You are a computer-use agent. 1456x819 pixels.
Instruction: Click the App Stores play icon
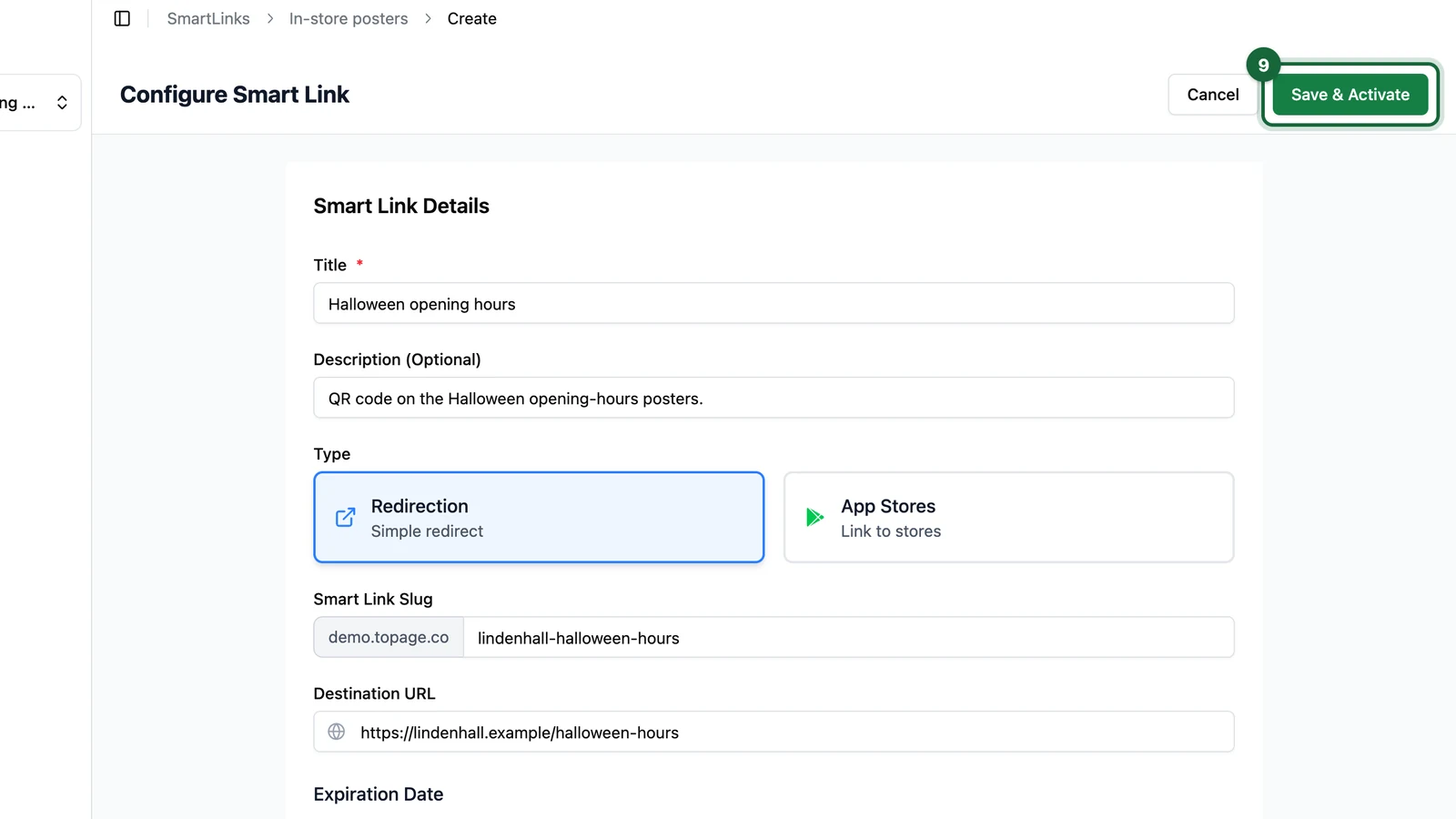[815, 517]
